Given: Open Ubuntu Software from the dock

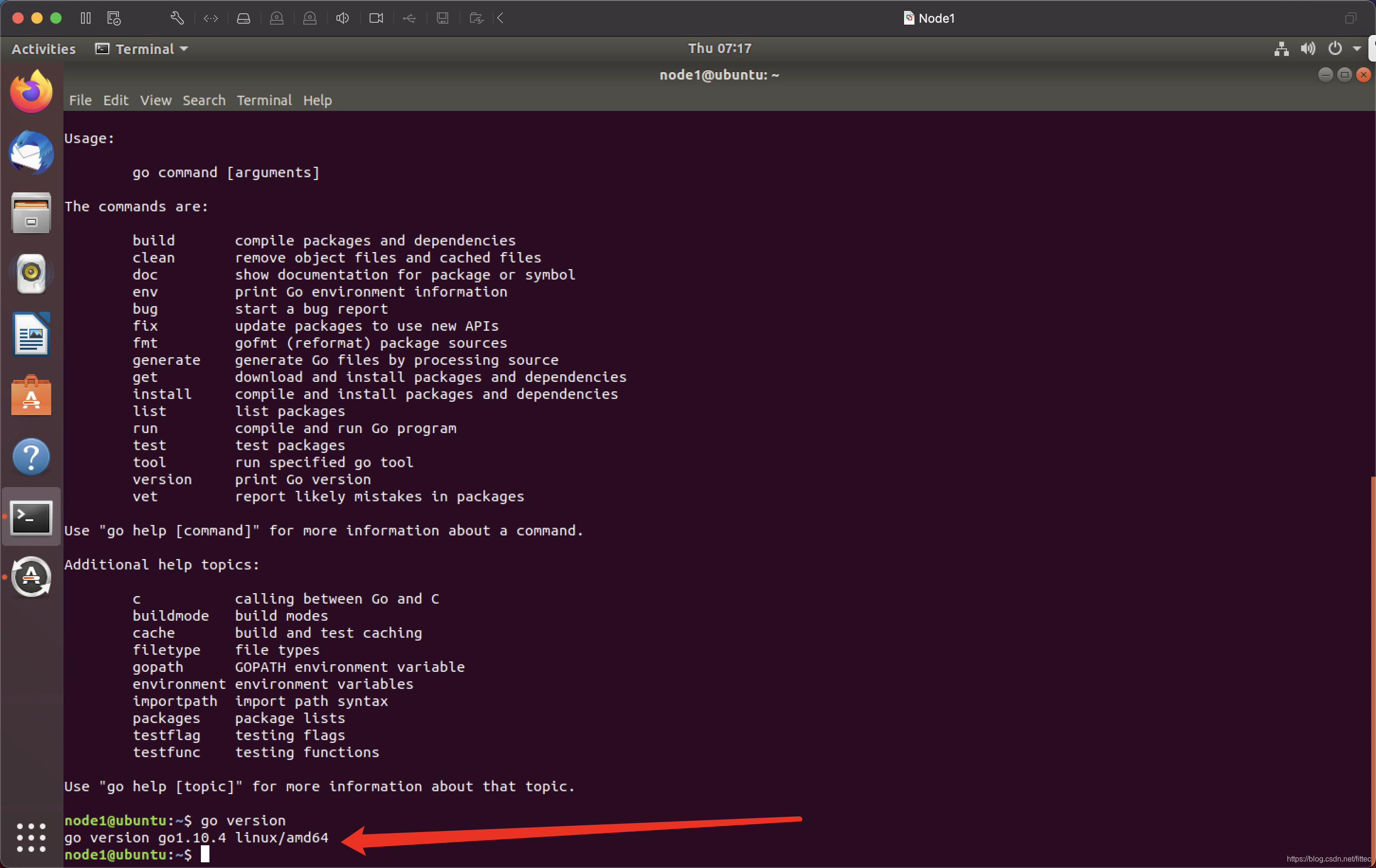Looking at the screenshot, I should click(31, 396).
